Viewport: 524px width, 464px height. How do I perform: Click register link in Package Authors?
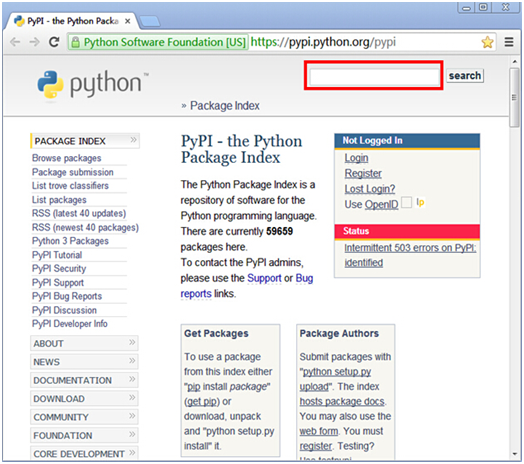(315, 446)
